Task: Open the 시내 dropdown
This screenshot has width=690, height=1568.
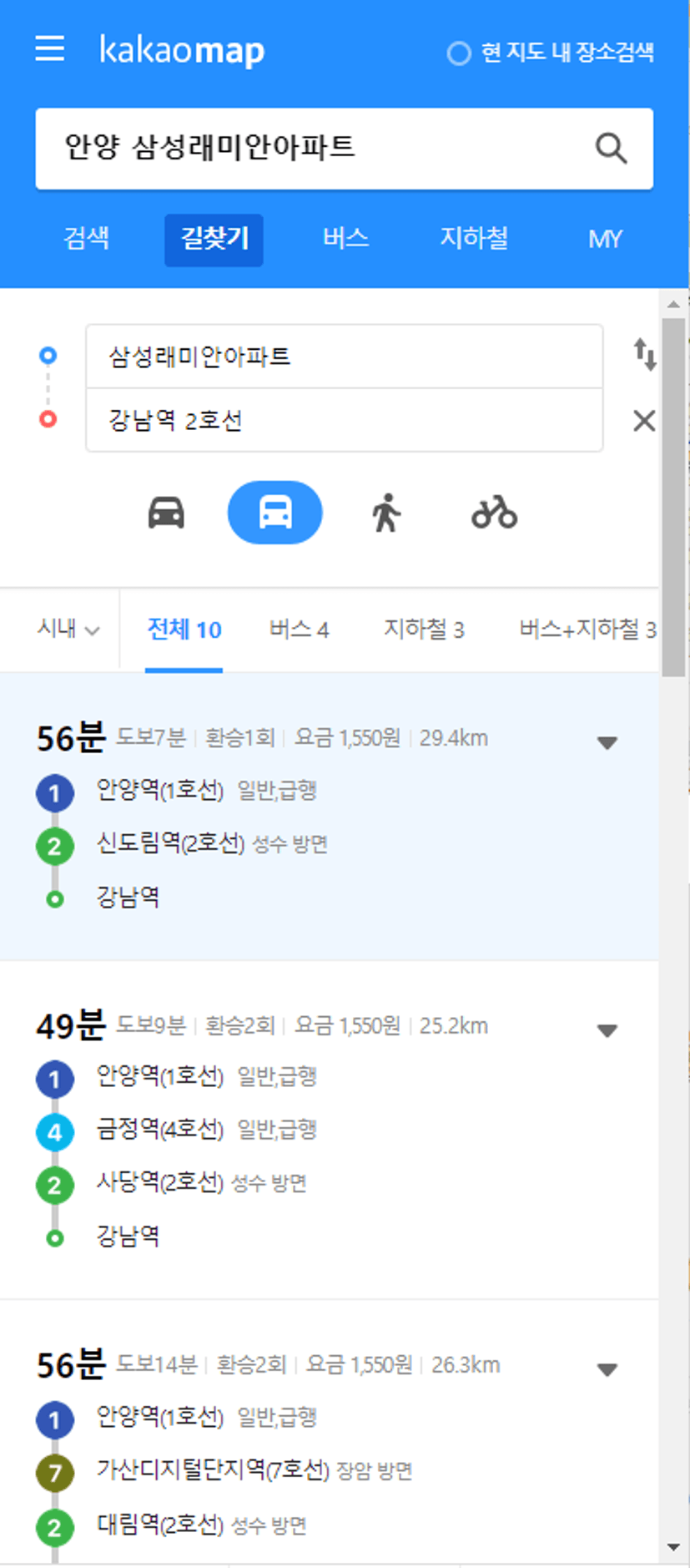Action: [x=68, y=629]
